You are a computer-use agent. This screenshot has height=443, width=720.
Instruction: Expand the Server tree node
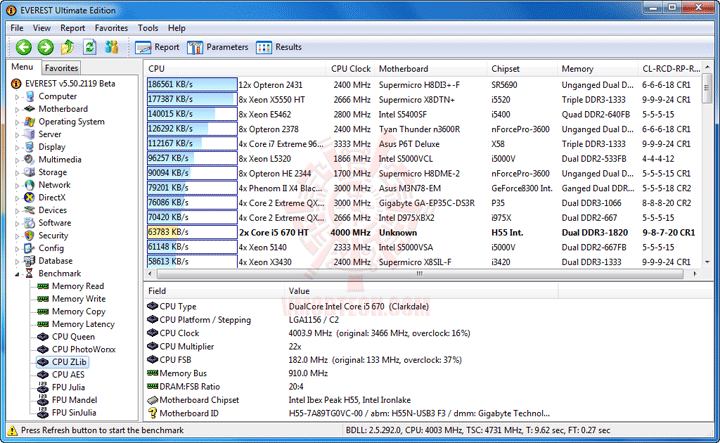17,135
